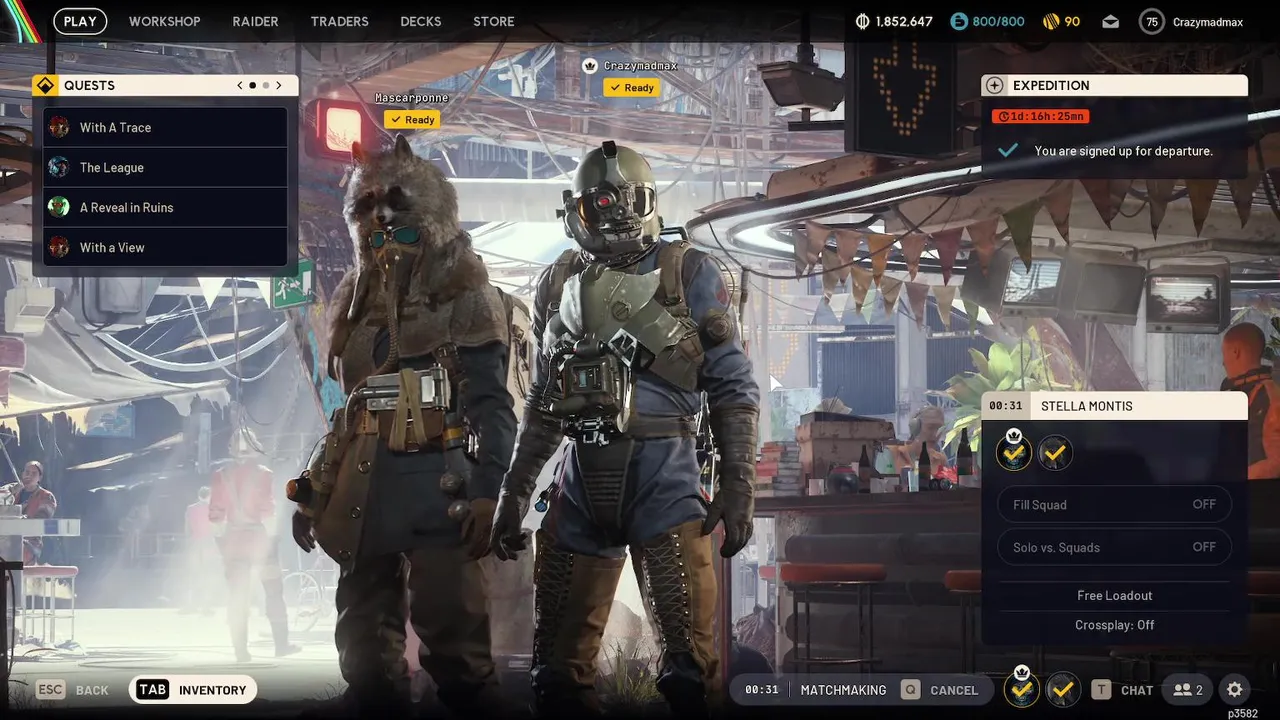Click The League quest portrait icon
The height and width of the screenshot is (720, 1280).
(59, 167)
